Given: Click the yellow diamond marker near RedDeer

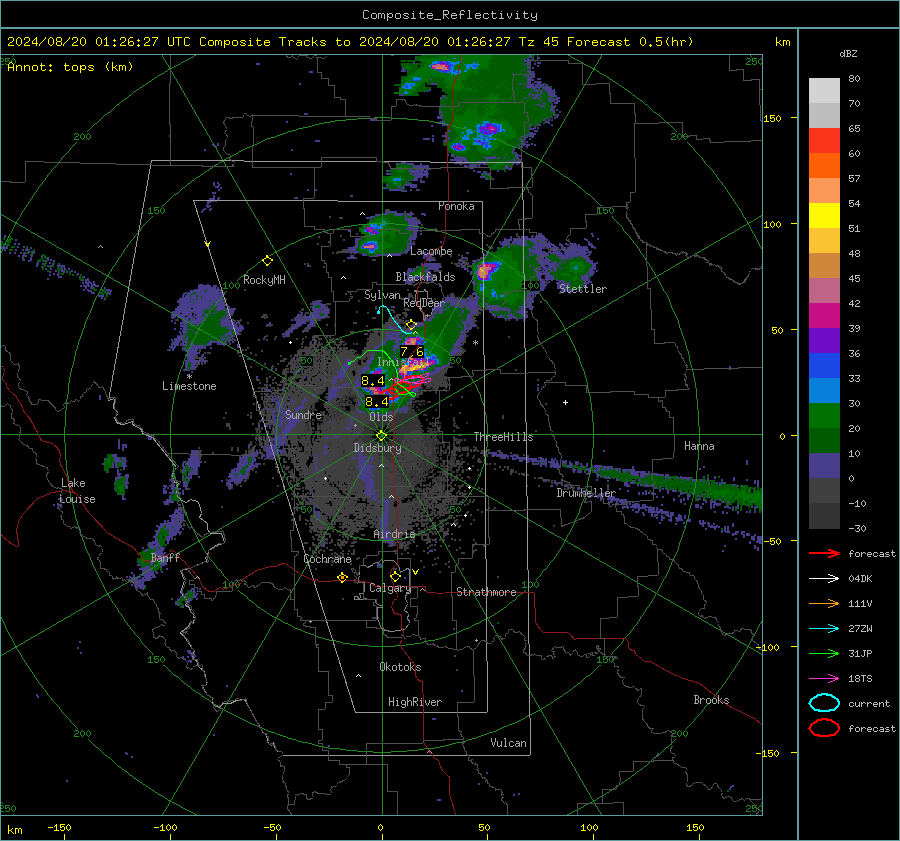Looking at the screenshot, I should click(x=411, y=324).
